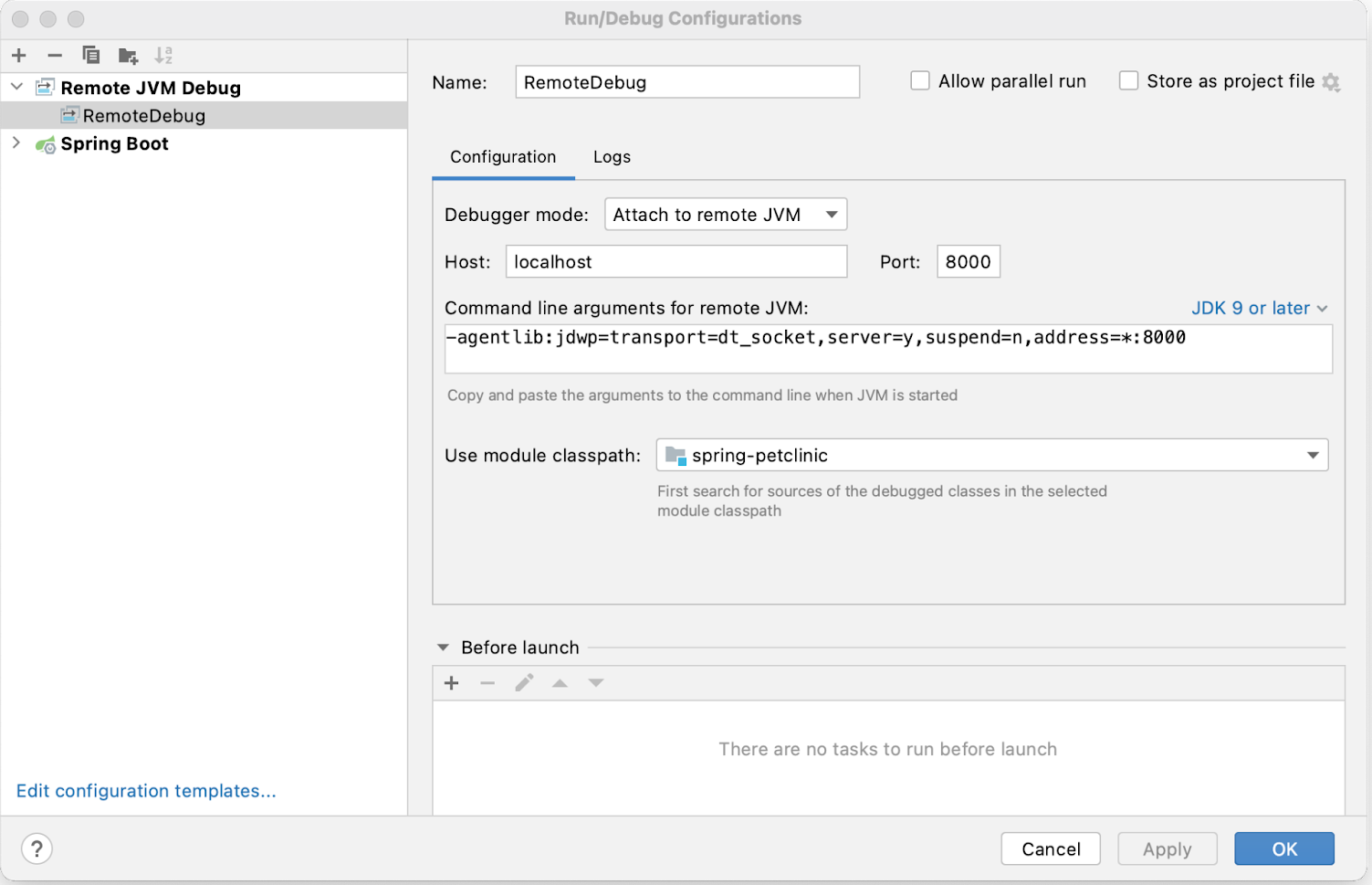Switch to the Logs tab

(x=611, y=156)
